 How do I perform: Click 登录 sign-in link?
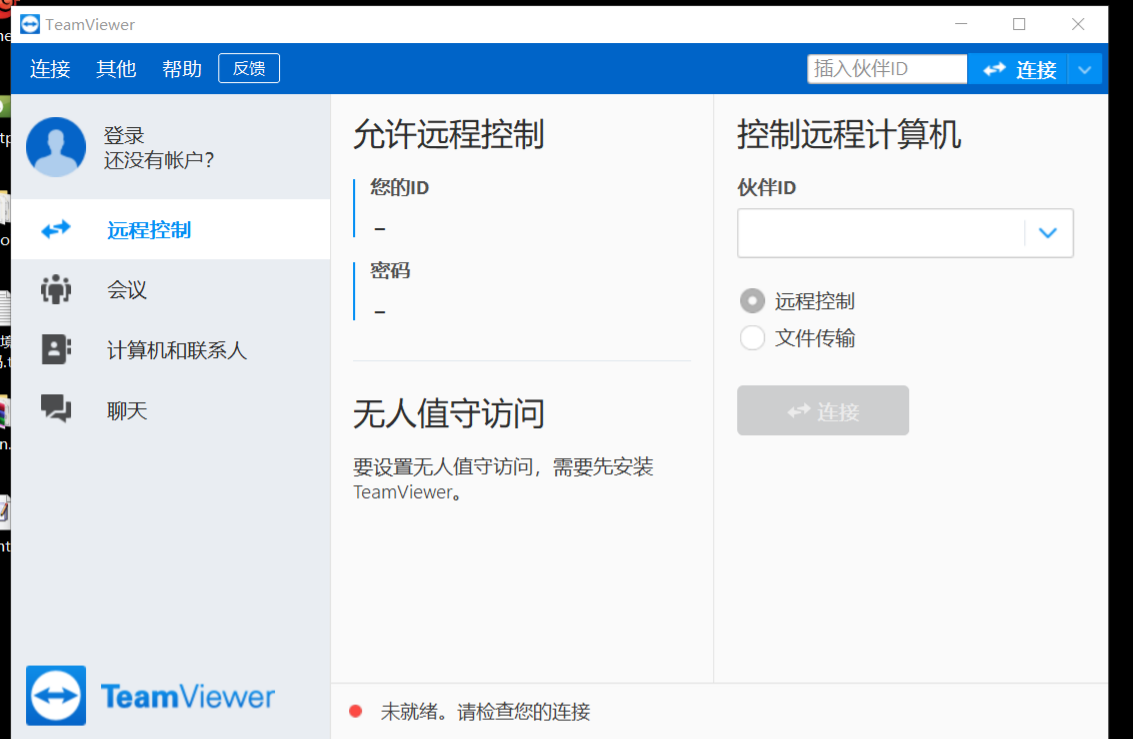(124, 135)
